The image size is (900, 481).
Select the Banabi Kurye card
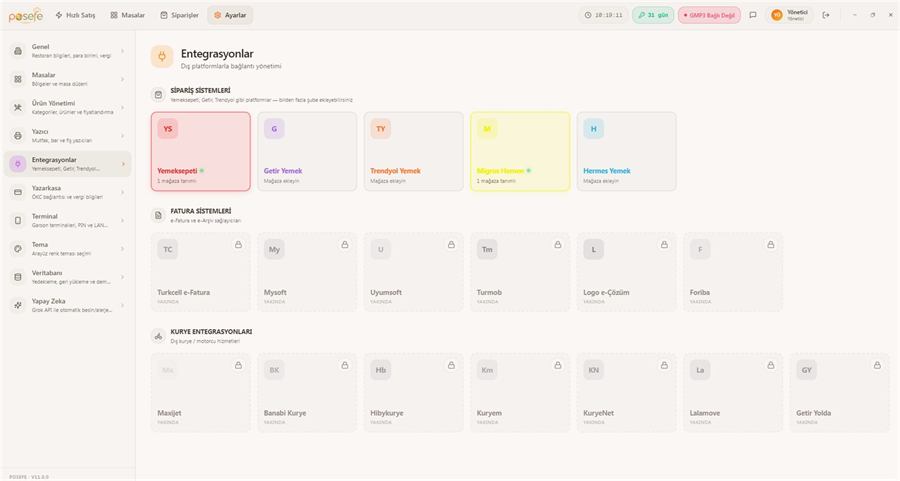[307, 393]
